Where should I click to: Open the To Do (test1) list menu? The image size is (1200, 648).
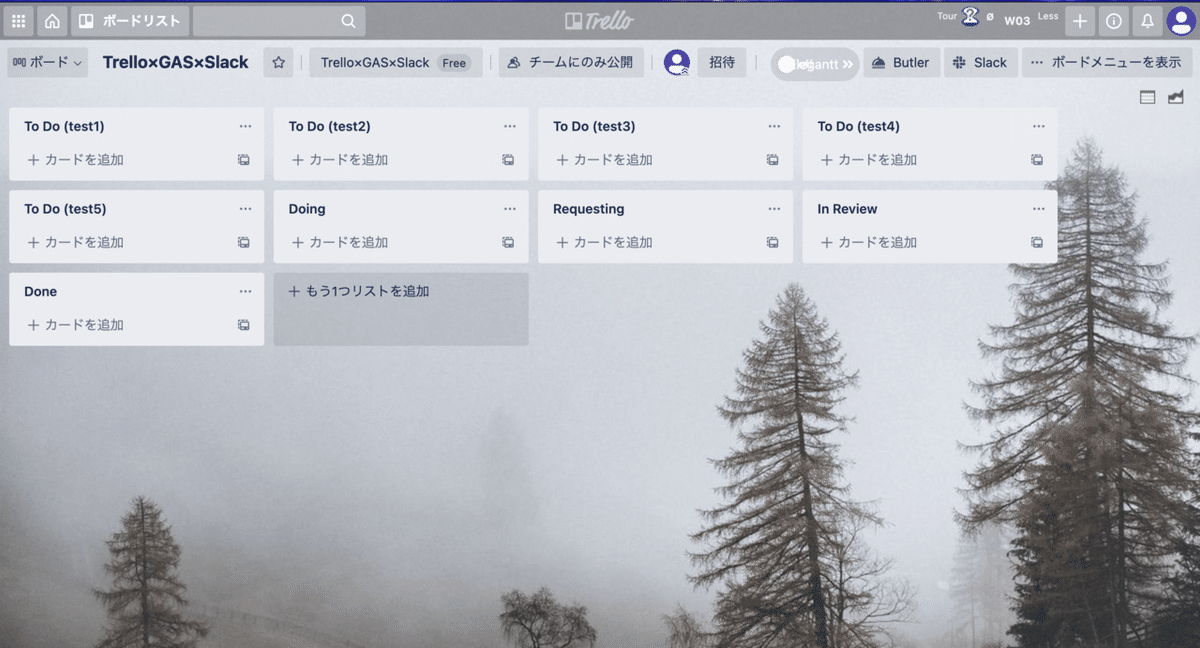pyautogui.click(x=244, y=126)
